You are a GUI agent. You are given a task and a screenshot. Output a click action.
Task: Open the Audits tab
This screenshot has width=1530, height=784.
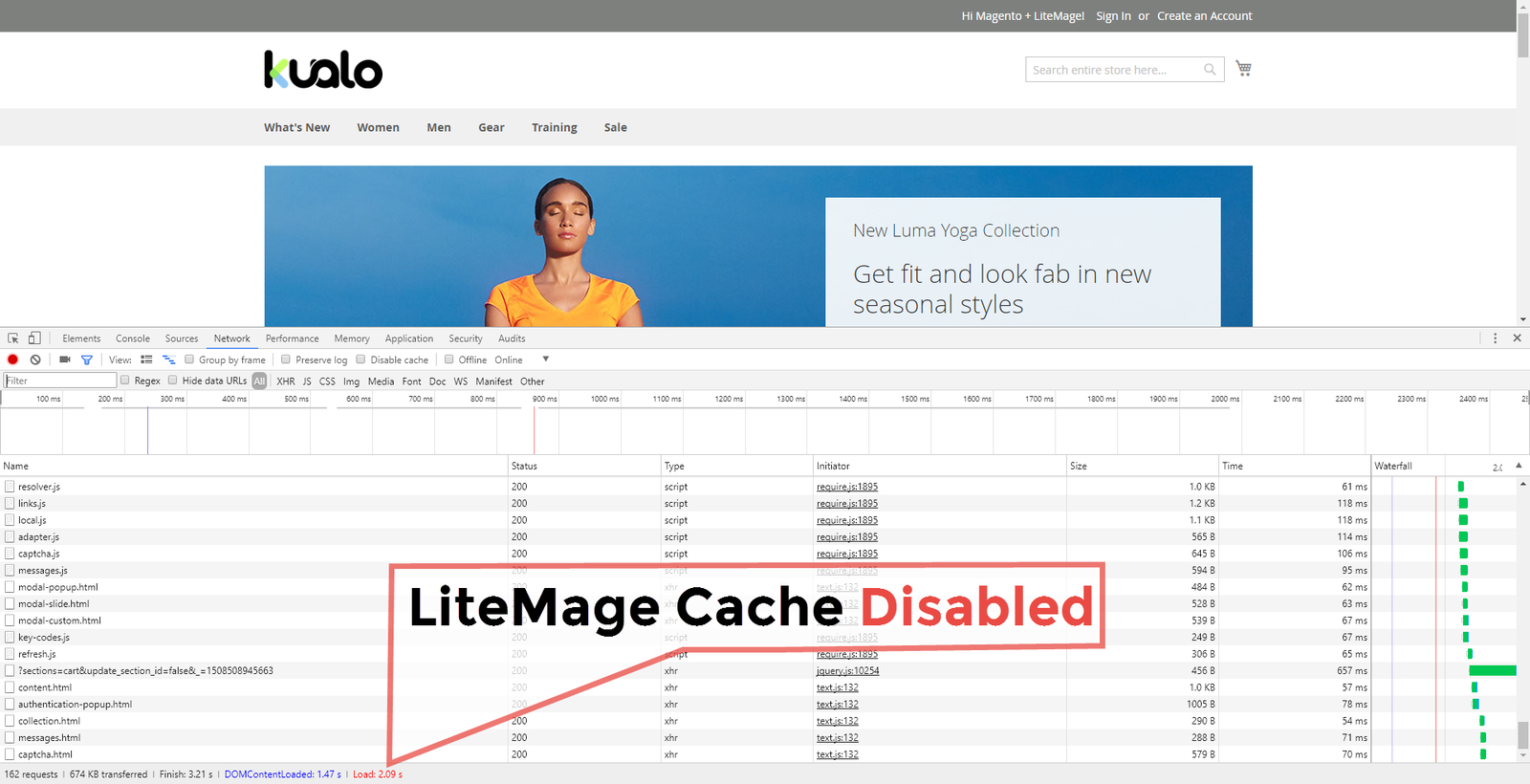tap(512, 338)
